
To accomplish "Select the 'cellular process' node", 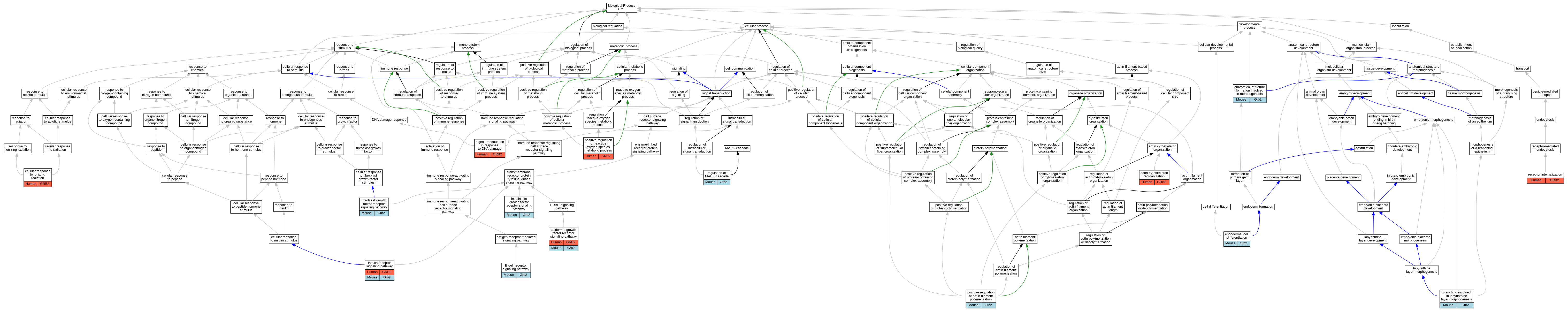I will tap(757, 26).
